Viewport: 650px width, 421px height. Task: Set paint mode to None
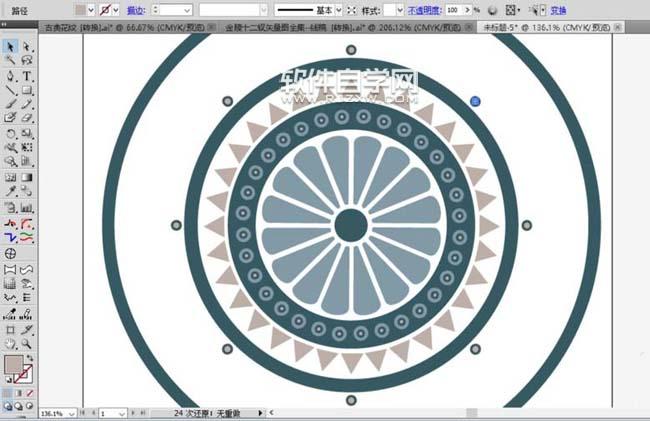[30, 393]
